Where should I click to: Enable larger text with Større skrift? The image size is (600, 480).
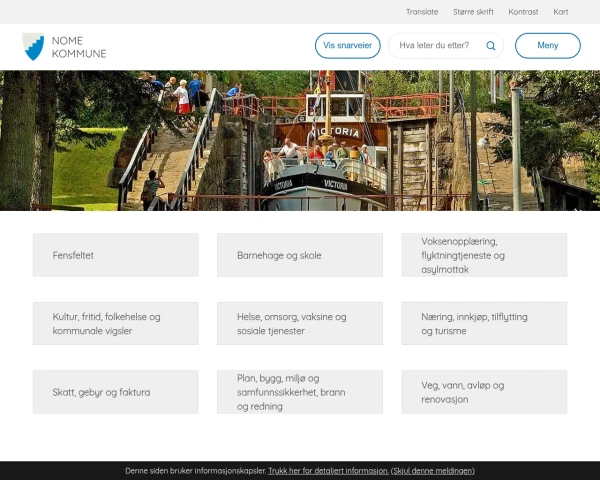pos(473,12)
